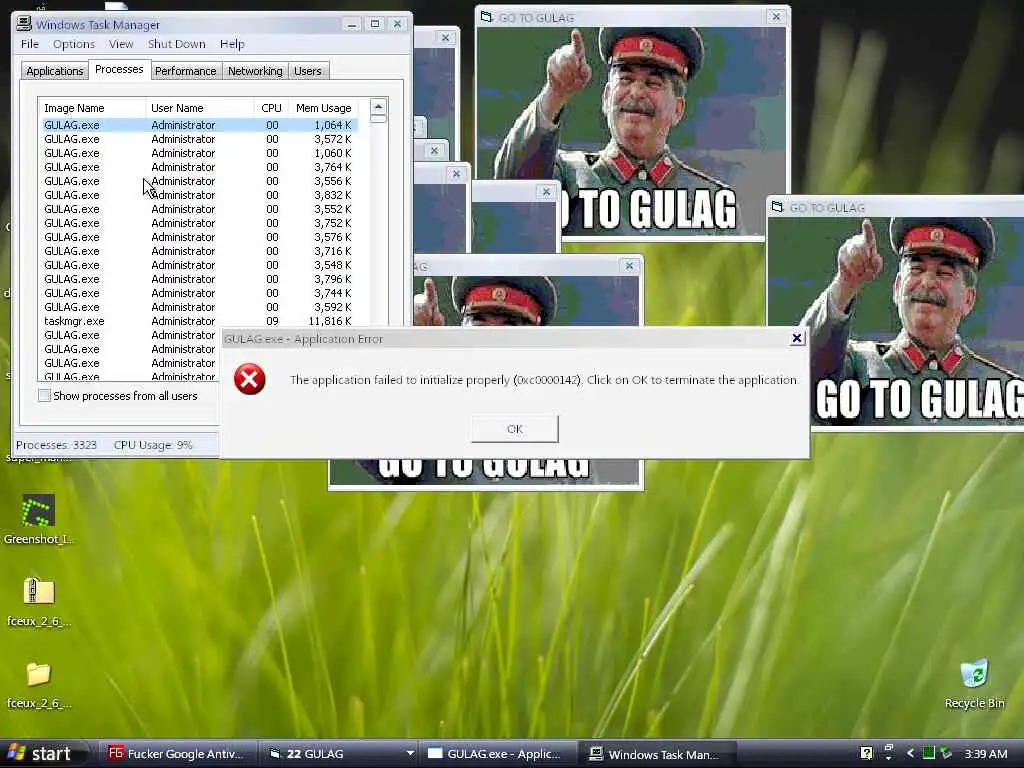The height and width of the screenshot is (768, 1024).
Task: Select the GULAG.exe process using 3,716 K
Action: click(x=199, y=251)
